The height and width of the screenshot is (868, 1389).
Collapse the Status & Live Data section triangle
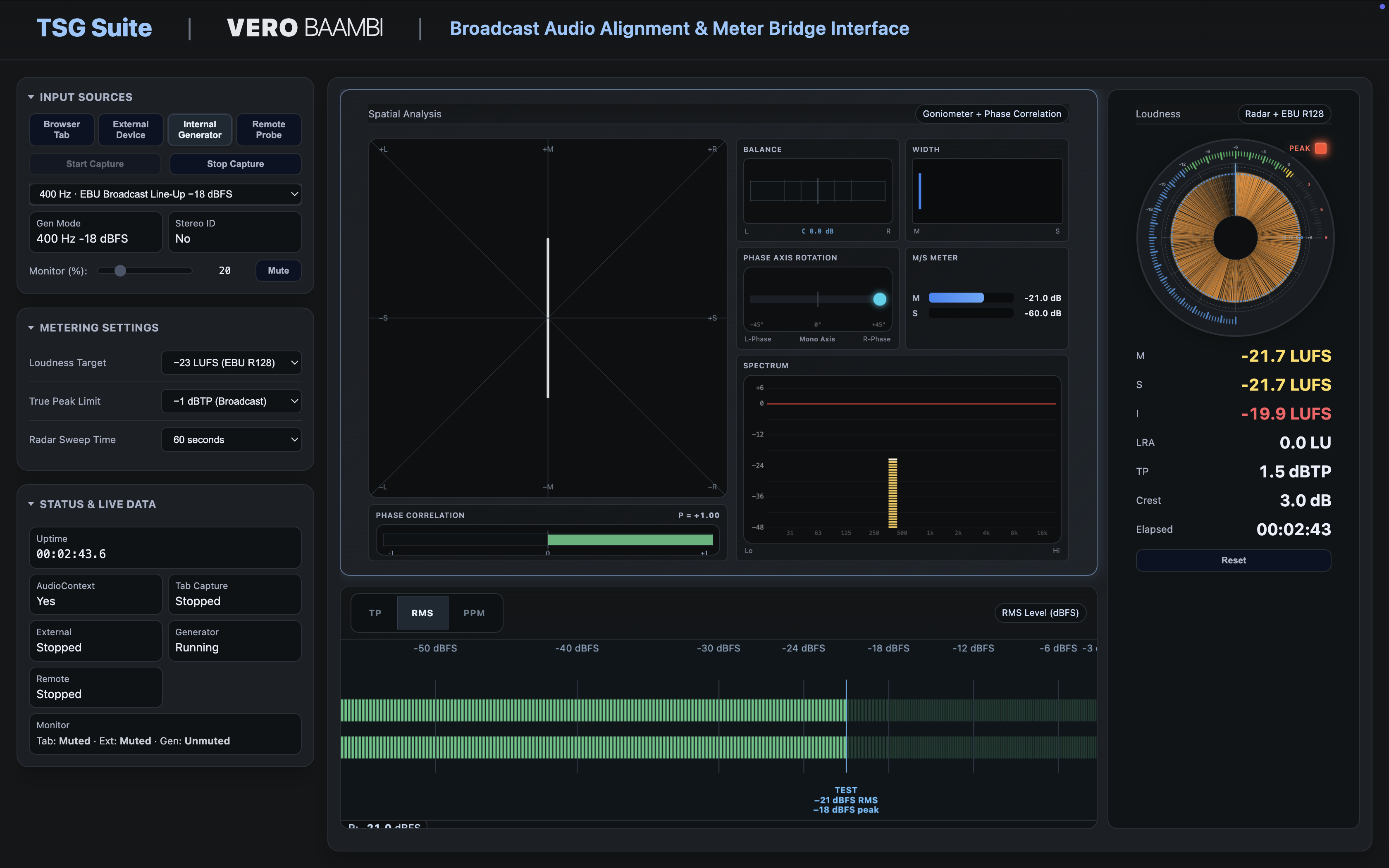[x=31, y=504]
